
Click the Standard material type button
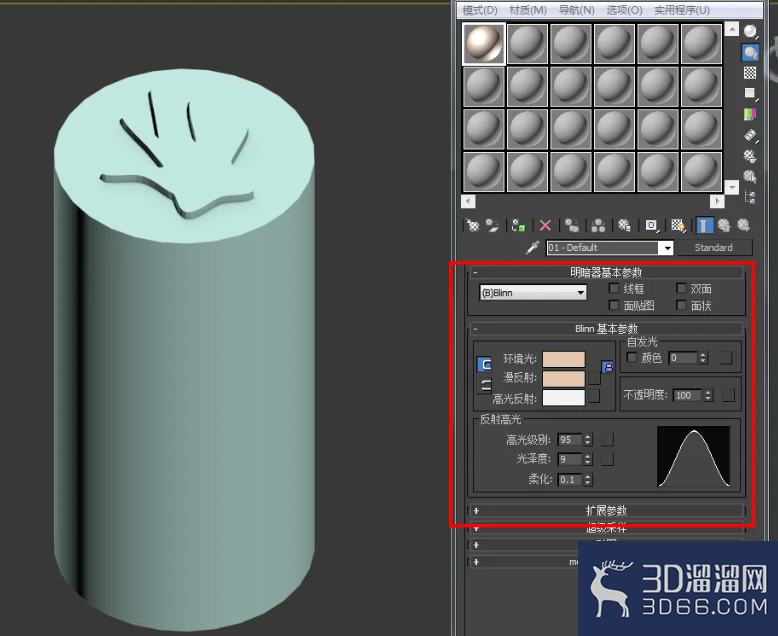714,248
